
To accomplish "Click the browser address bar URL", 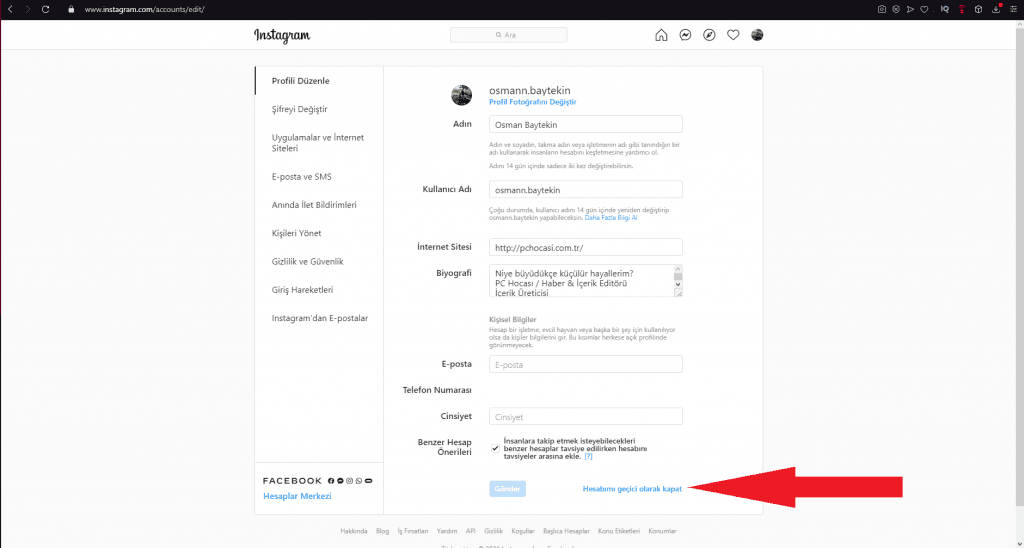I will point(144,9).
